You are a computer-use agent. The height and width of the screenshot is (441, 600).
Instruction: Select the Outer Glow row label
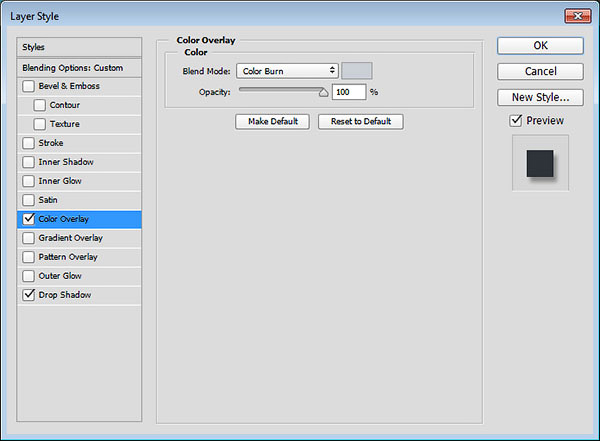pyautogui.click(x=60, y=276)
